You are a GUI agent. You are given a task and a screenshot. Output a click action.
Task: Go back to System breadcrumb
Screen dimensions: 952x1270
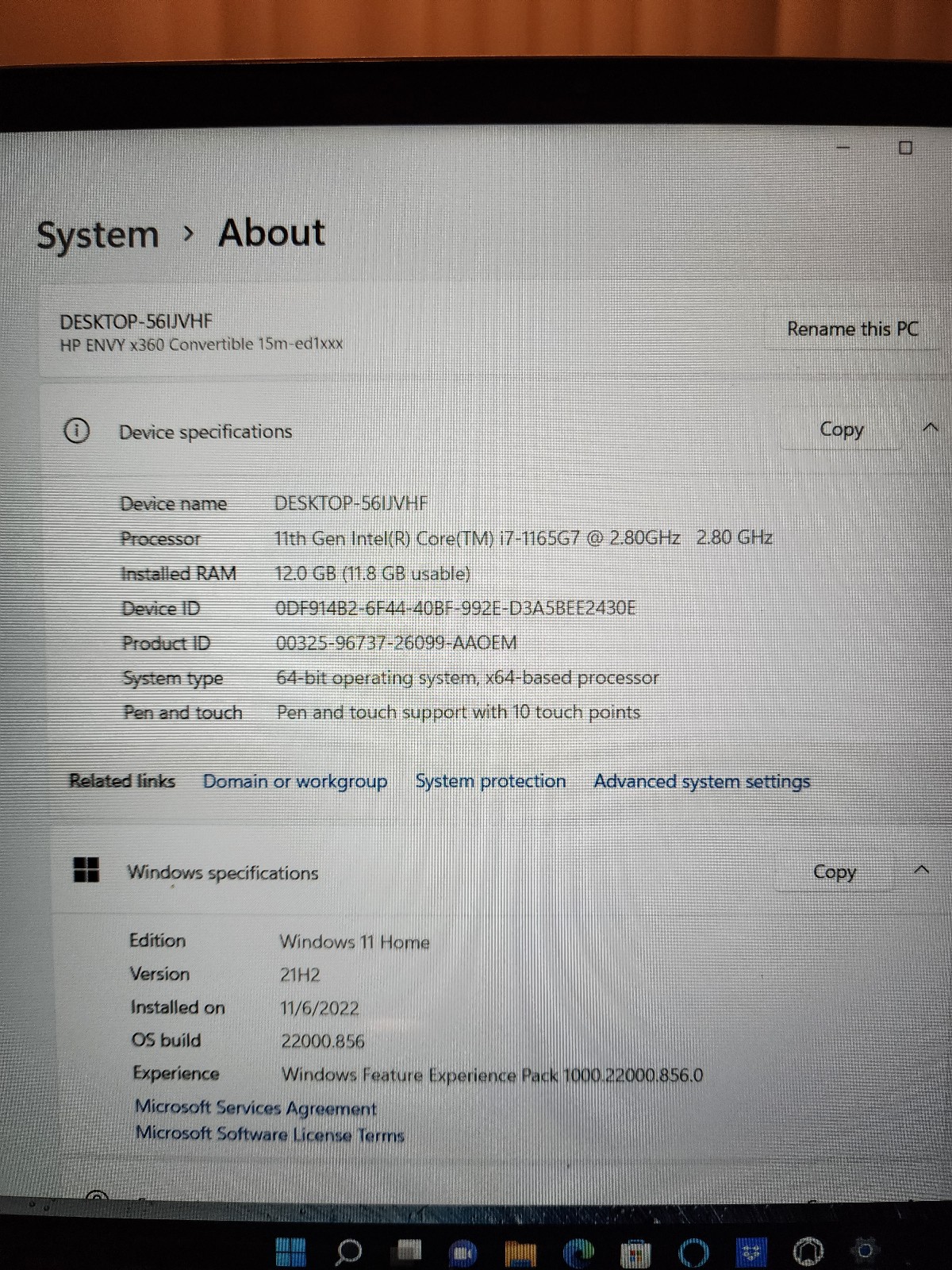pyautogui.click(x=98, y=235)
